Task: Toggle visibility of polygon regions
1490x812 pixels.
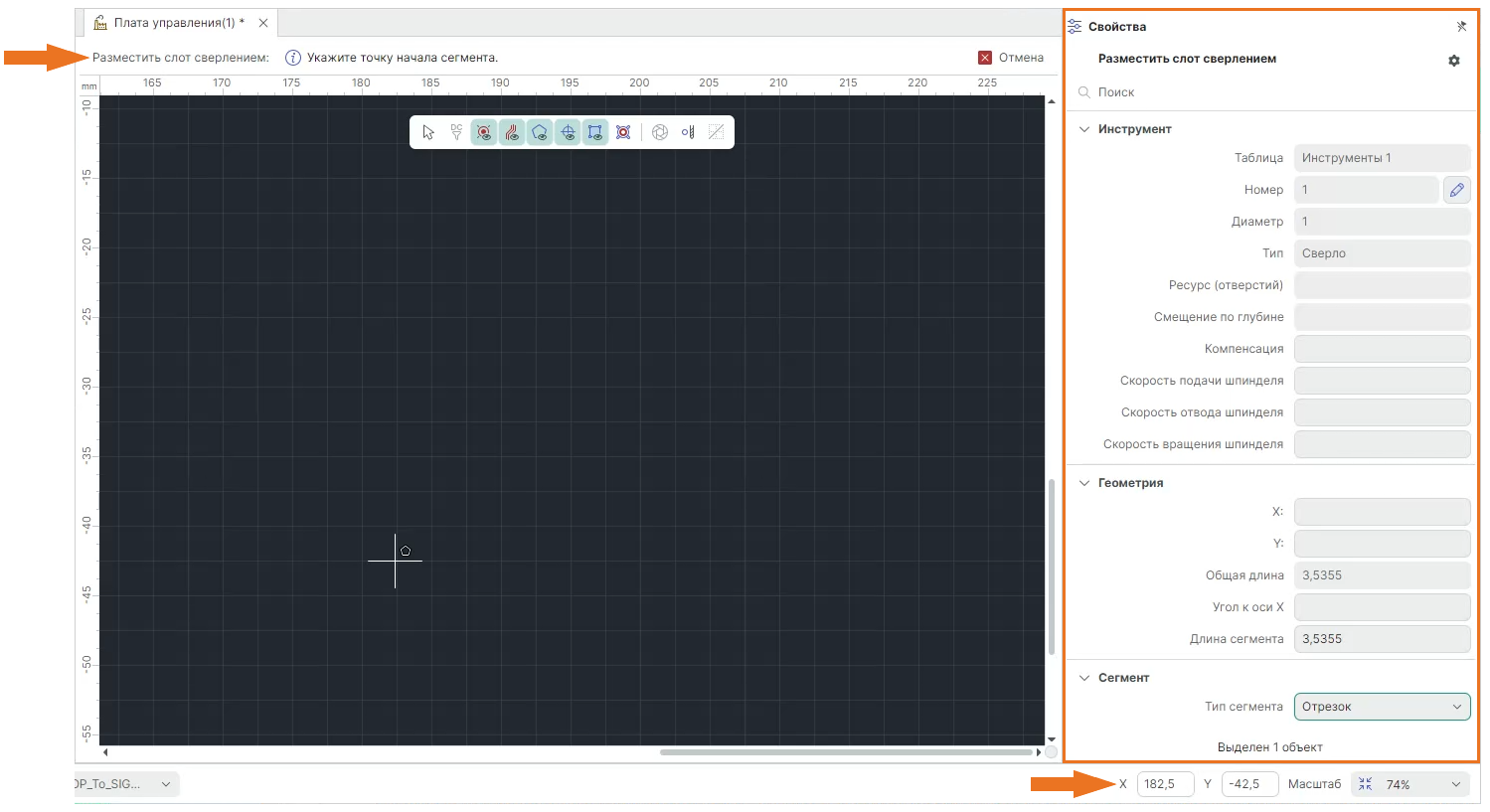Action: coord(540,132)
